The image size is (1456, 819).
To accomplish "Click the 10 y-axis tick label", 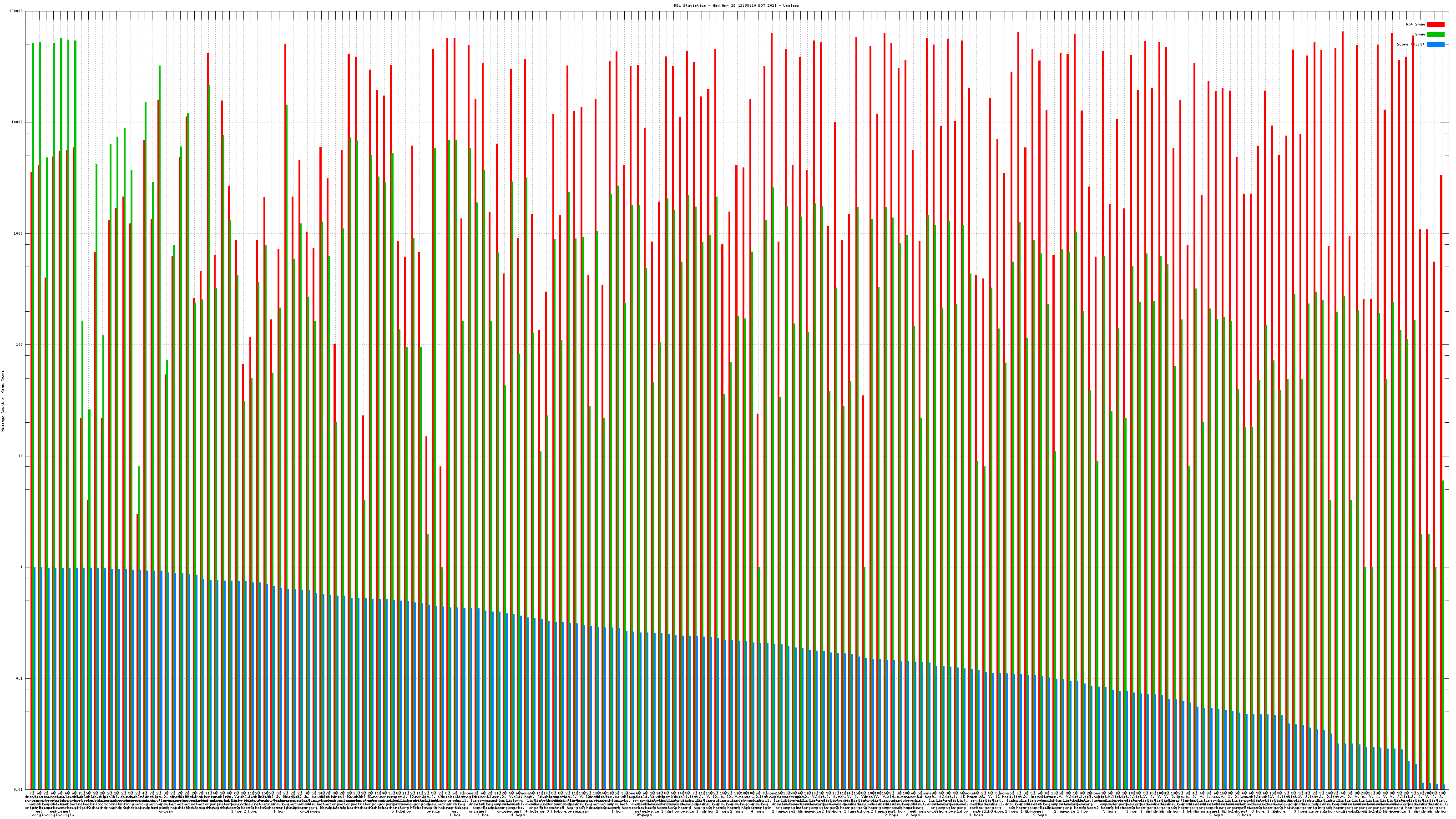I will (21, 456).
